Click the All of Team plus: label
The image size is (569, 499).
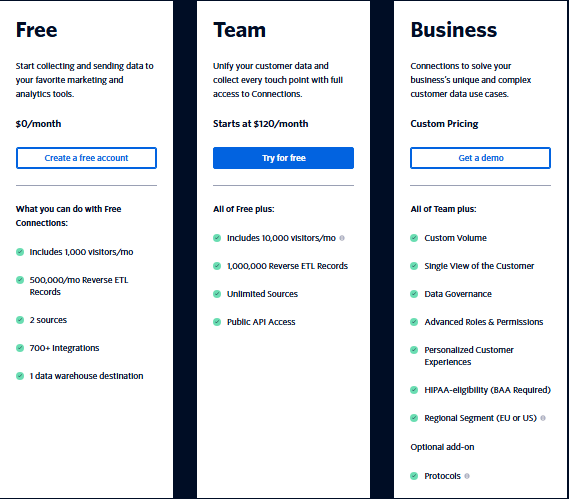pyautogui.click(x=443, y=209)
